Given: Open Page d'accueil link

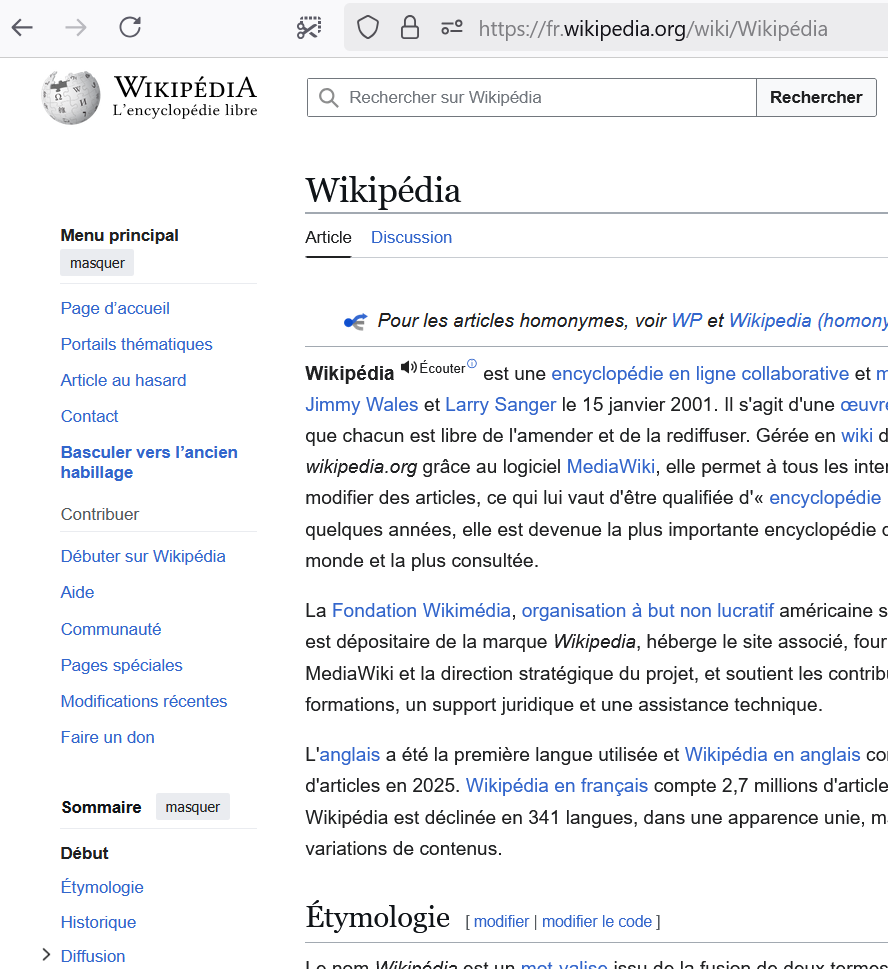Looking at the screenshot, I should [x=115, y=308].
